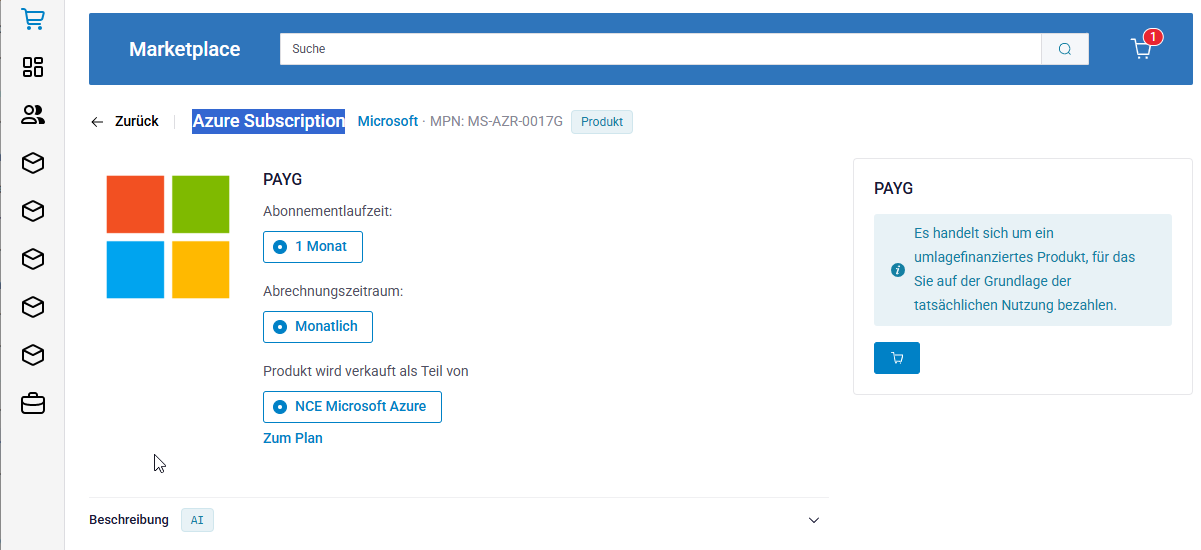Open the customers people icon in sidebar

point(33,115)
